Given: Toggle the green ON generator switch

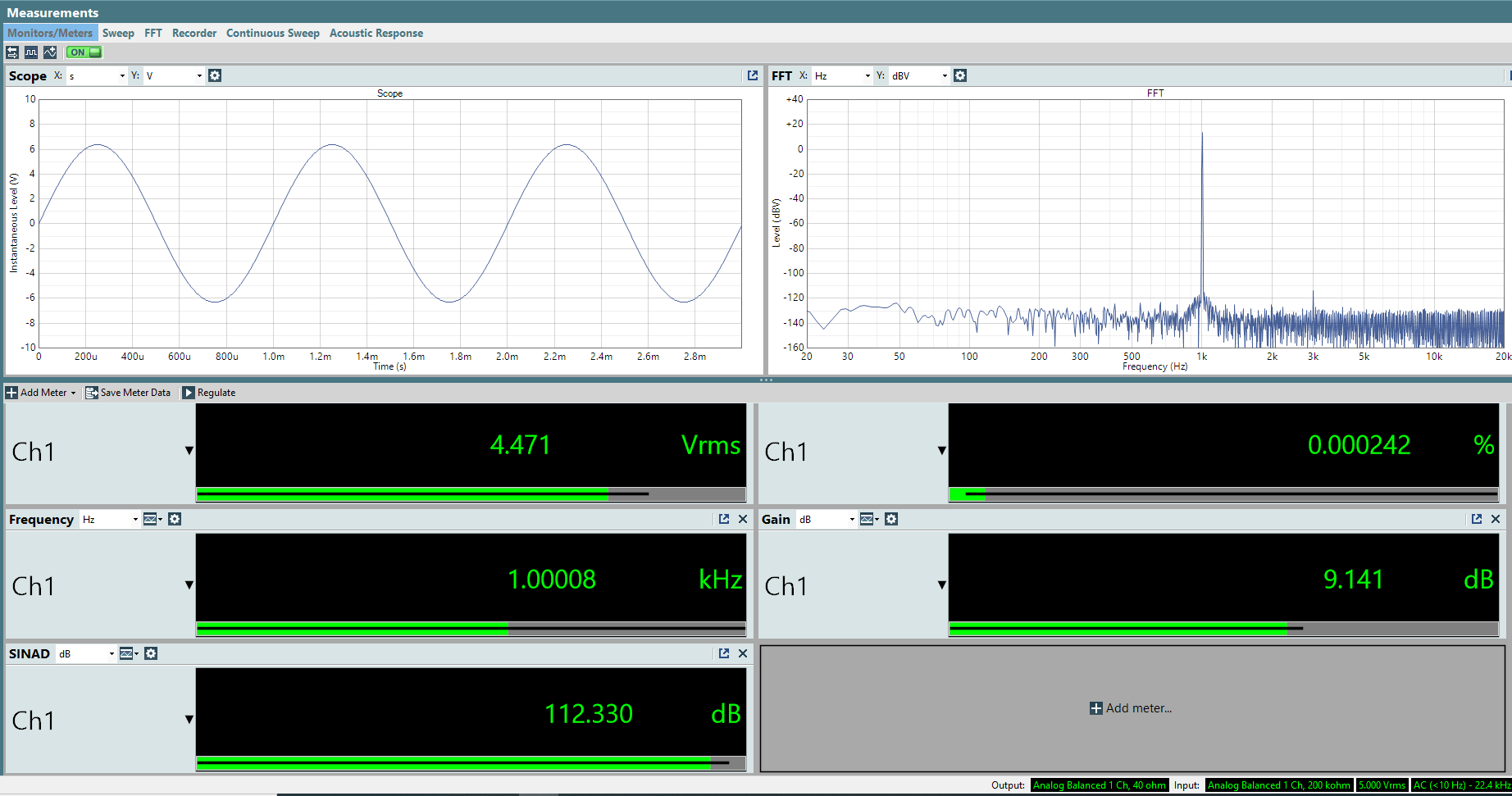Looking at the screenshot, I should click(x=84, y=52).
